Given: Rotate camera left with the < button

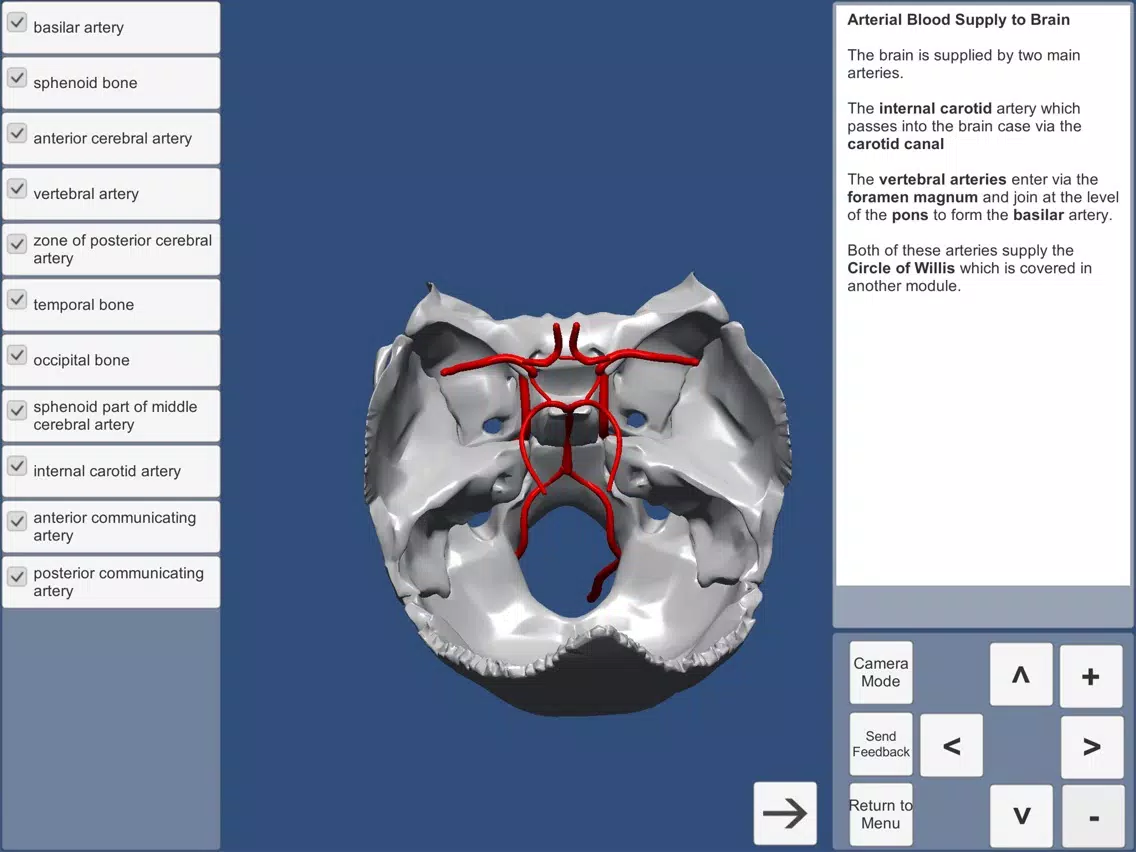Looking at the screenshot, I should 951,746.
